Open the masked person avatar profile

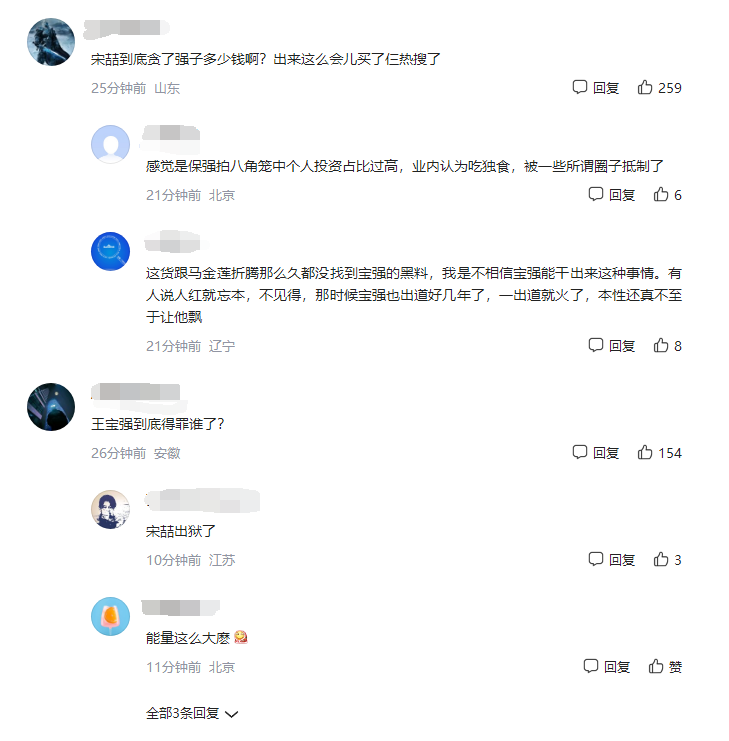tap(110, 509)
